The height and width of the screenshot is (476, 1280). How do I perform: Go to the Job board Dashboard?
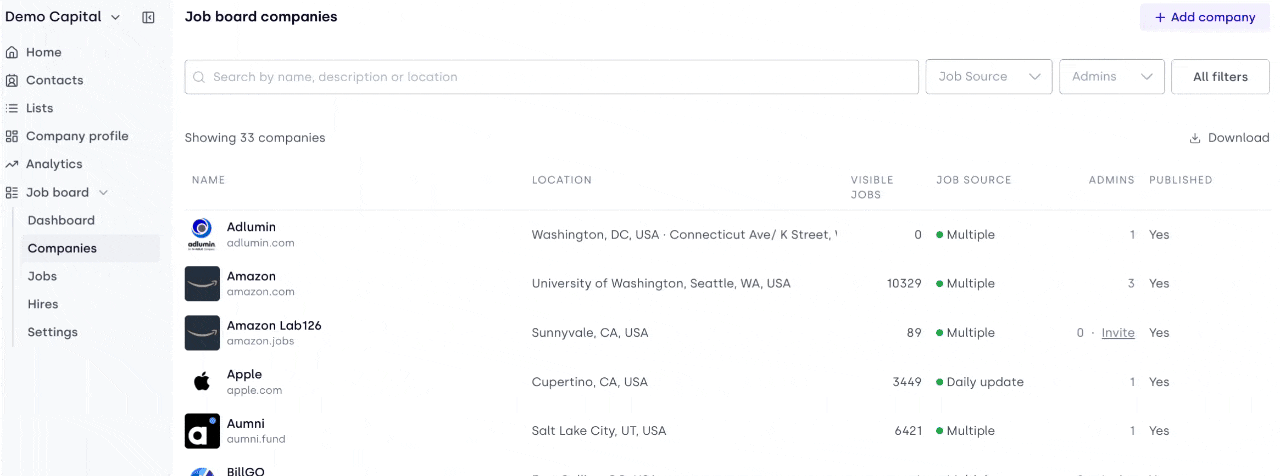point(61,220)
